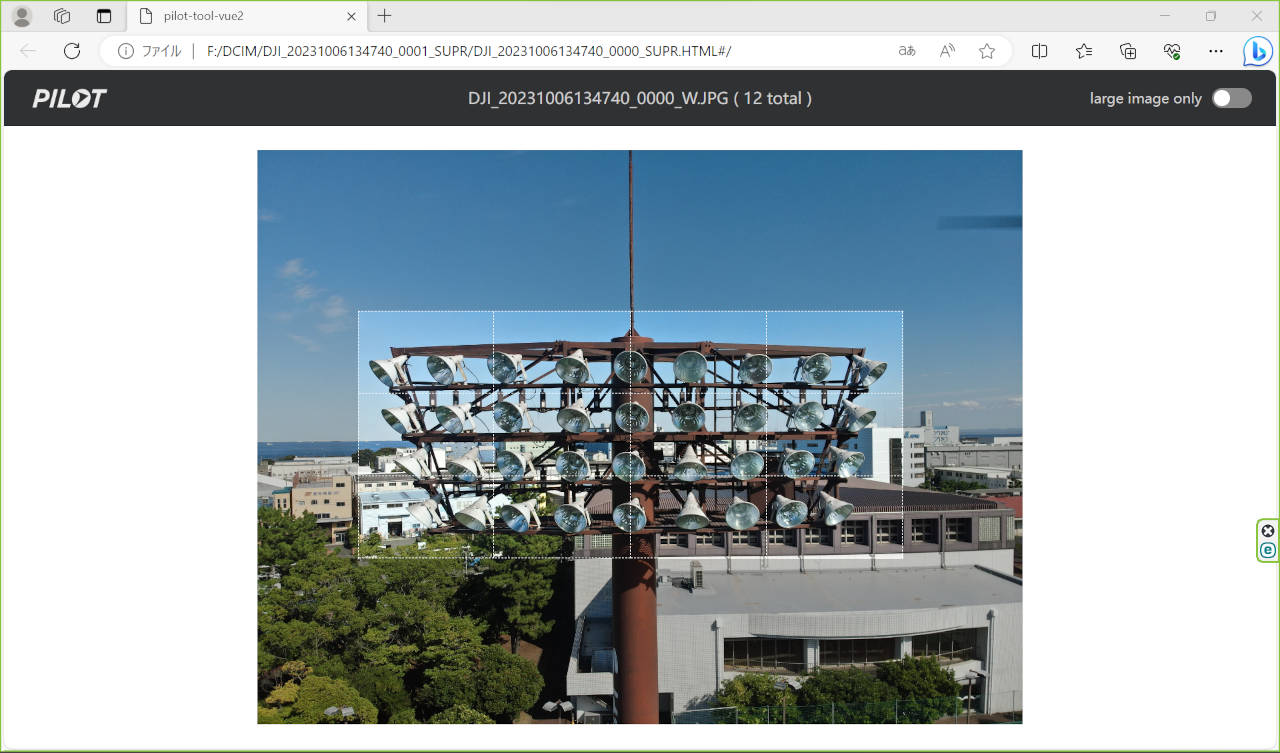Open the Bing Copilot sidebar button
The width and height of the screenshot is (1280, 753).
click(x=1257, y=51)
